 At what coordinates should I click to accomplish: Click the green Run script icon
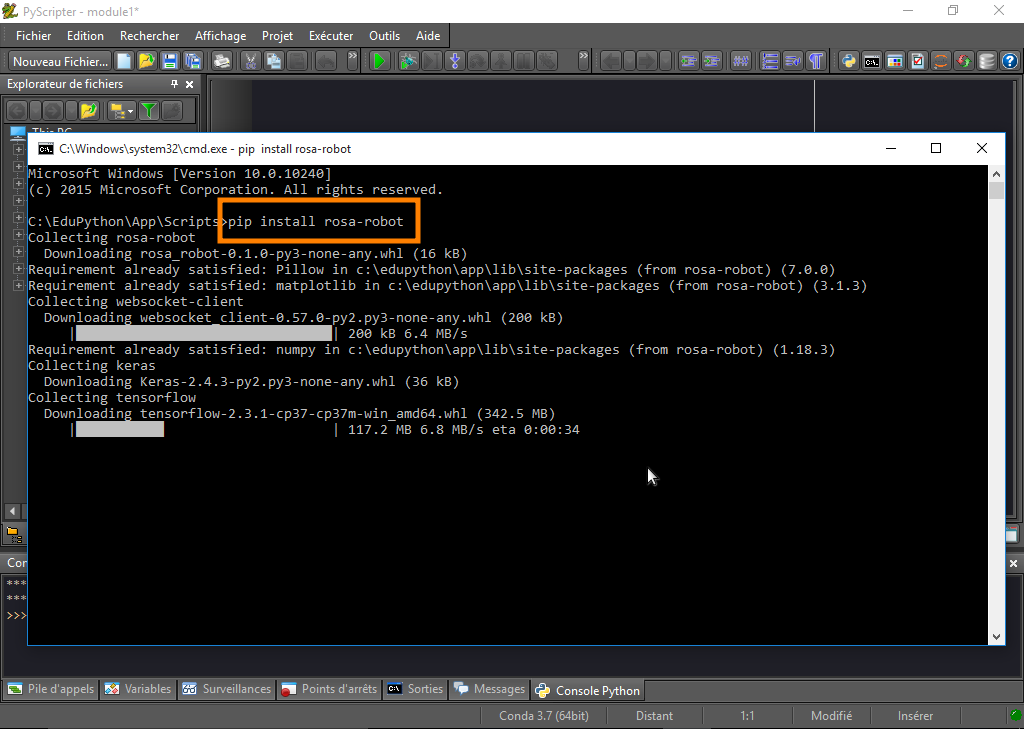click(x=380, y=61)
